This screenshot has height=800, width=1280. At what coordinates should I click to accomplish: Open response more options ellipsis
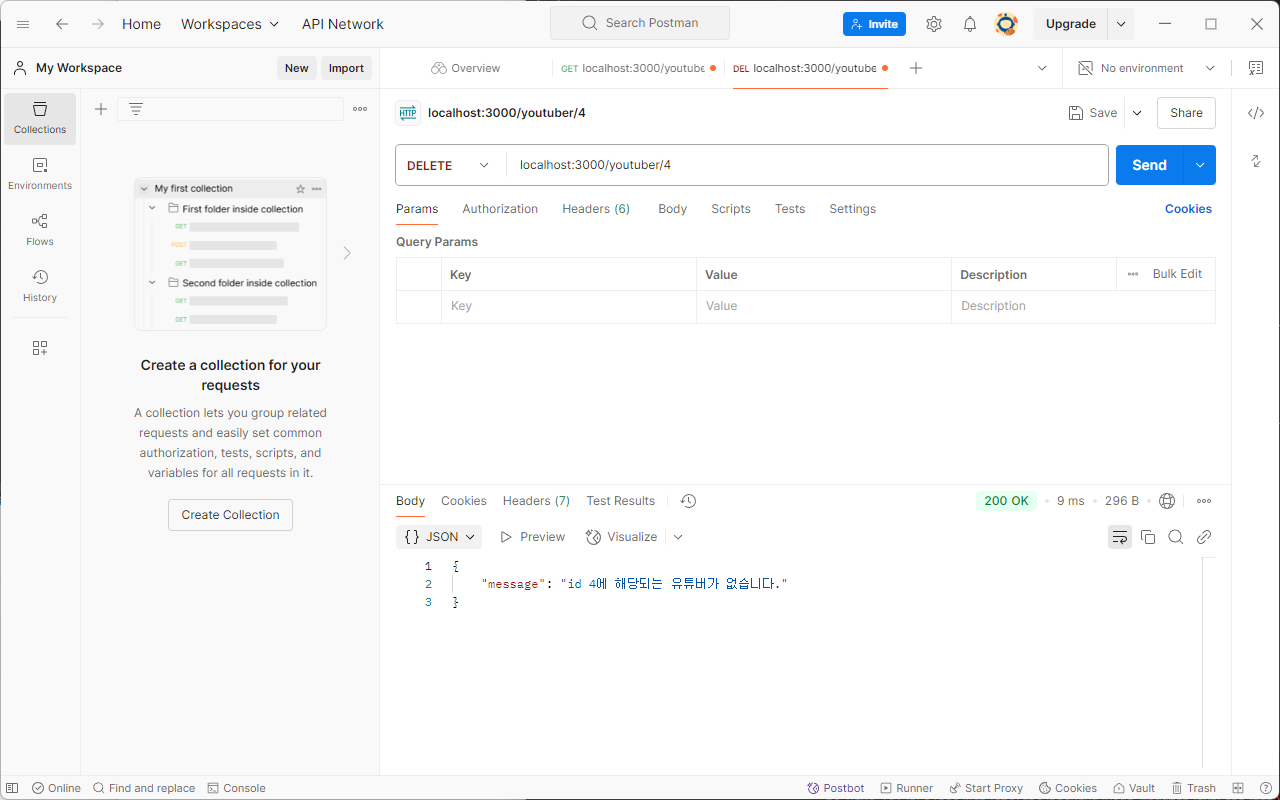click(x=1204, y=501)
